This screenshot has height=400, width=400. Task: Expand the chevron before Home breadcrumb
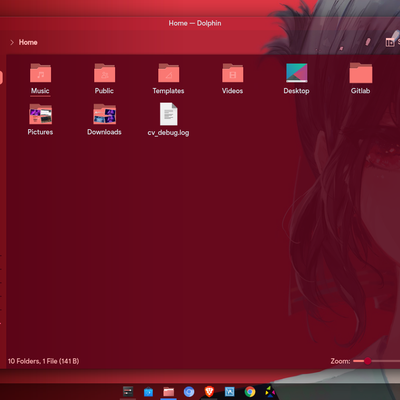pyautogui.click(x=12, y=42)
